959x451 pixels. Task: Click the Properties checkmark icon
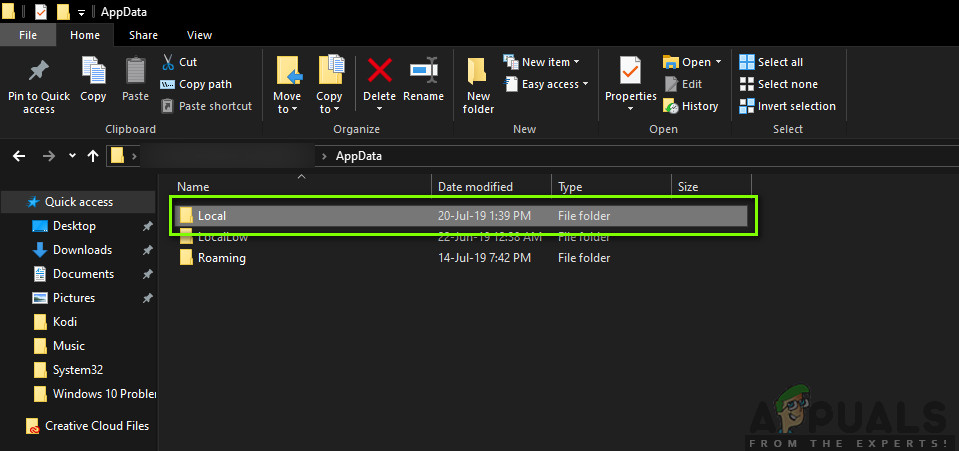click(630, 70)
